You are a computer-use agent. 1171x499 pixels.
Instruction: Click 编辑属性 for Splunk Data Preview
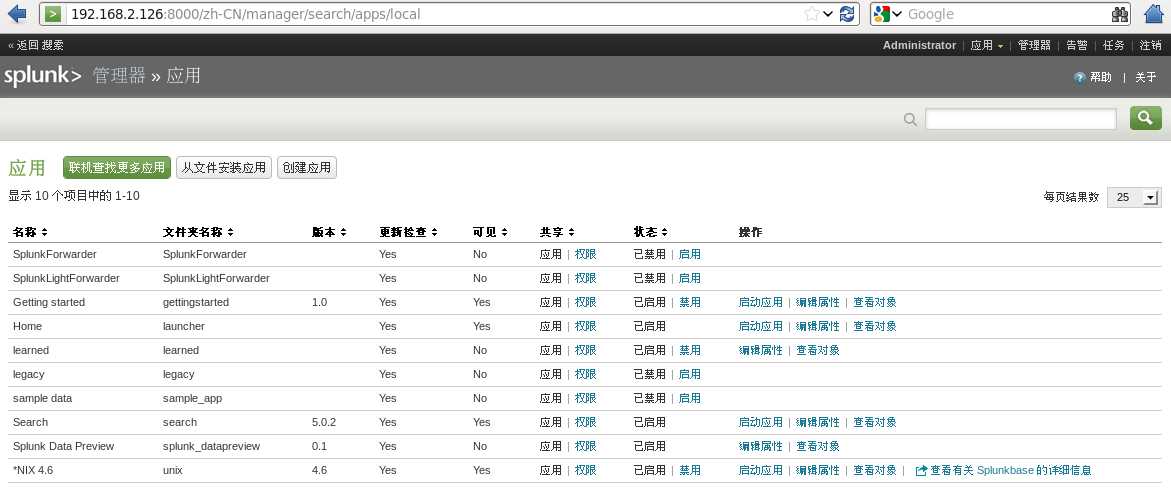tap(760, 447)
